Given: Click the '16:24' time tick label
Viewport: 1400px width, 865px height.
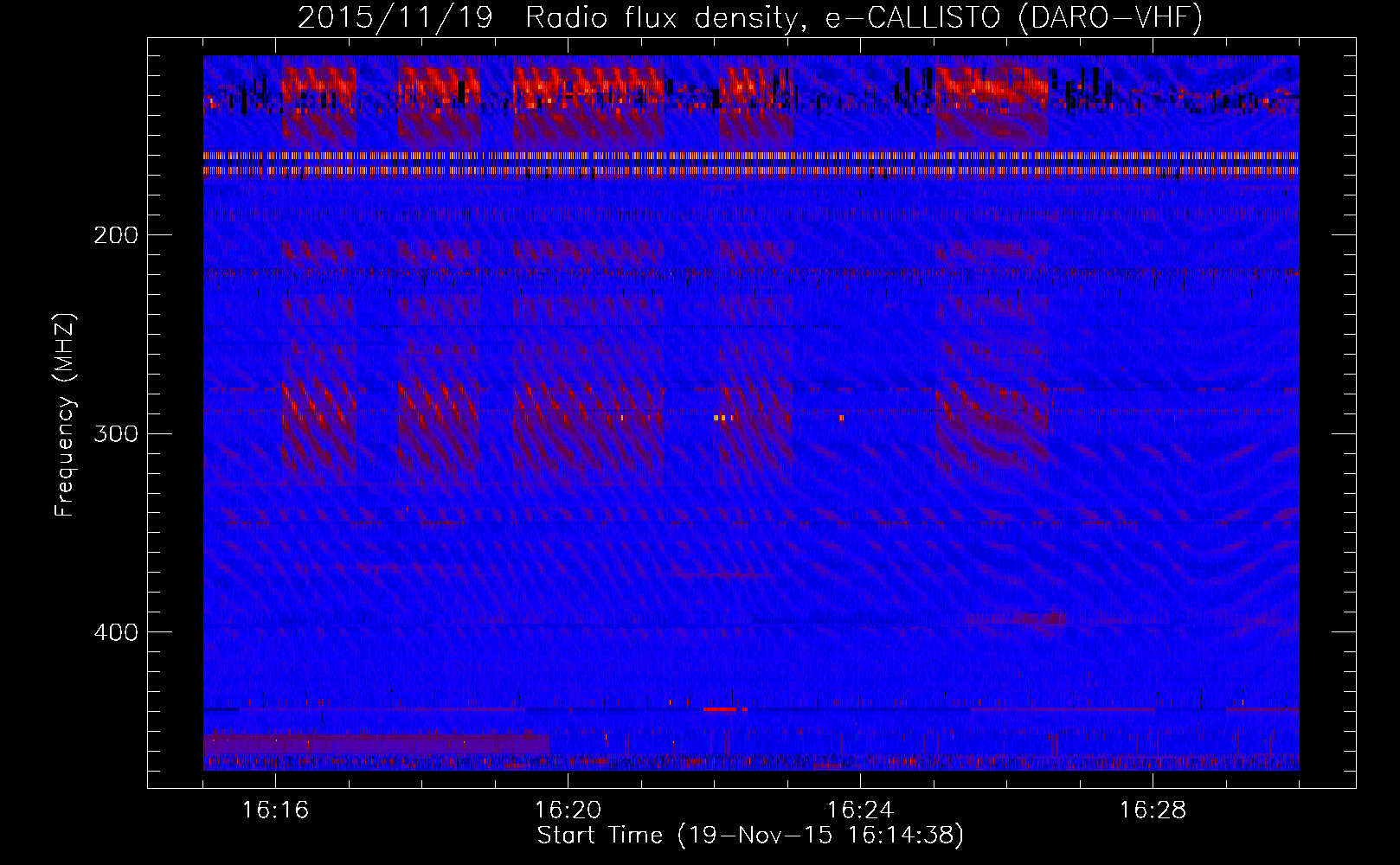Looking at the screenshot, I should (860, 811).
